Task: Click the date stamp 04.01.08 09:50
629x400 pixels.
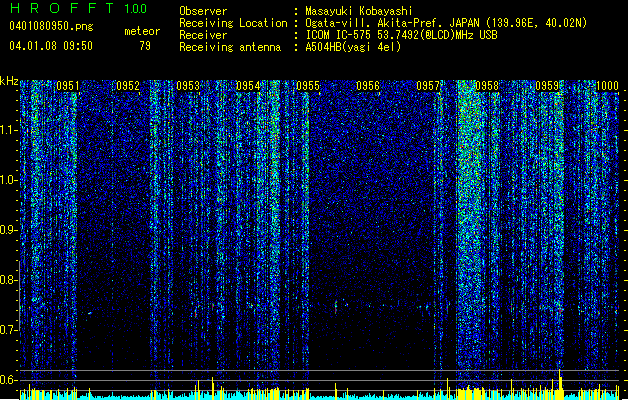Action: [51, 46]
